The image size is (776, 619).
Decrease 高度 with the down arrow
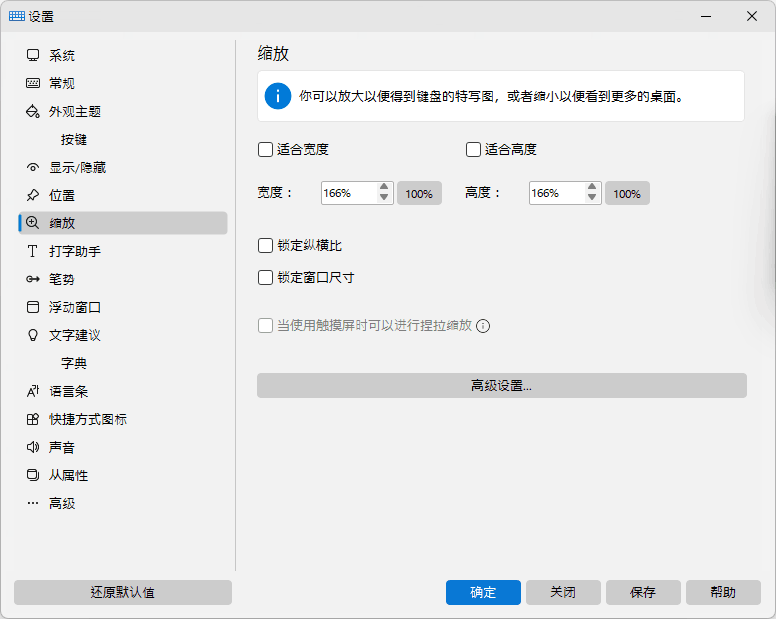[x=592, y=197]
